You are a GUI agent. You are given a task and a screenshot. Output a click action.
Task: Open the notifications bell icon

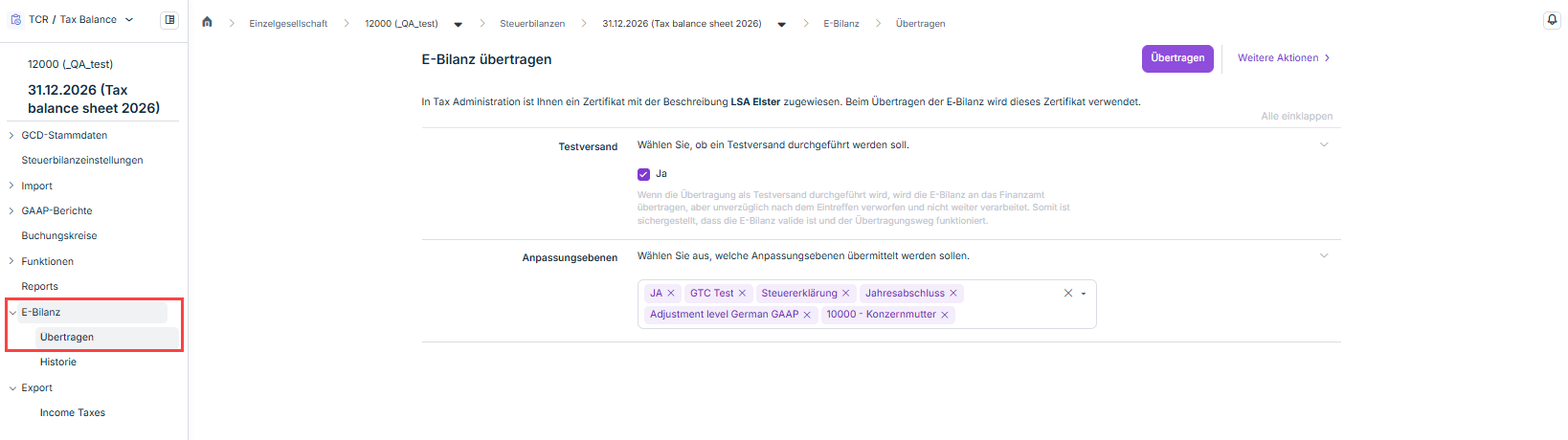point(1552,20)
